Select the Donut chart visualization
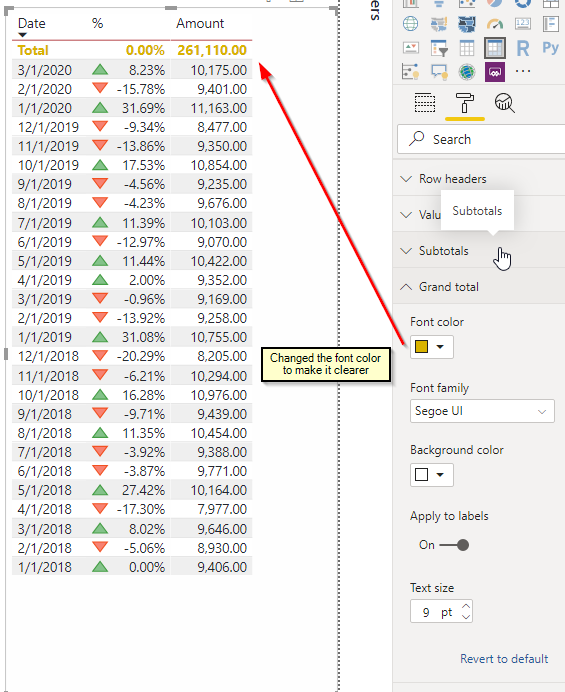Viewport: 565px width, 692px height. pyautogui.click(x=523, y=3)
